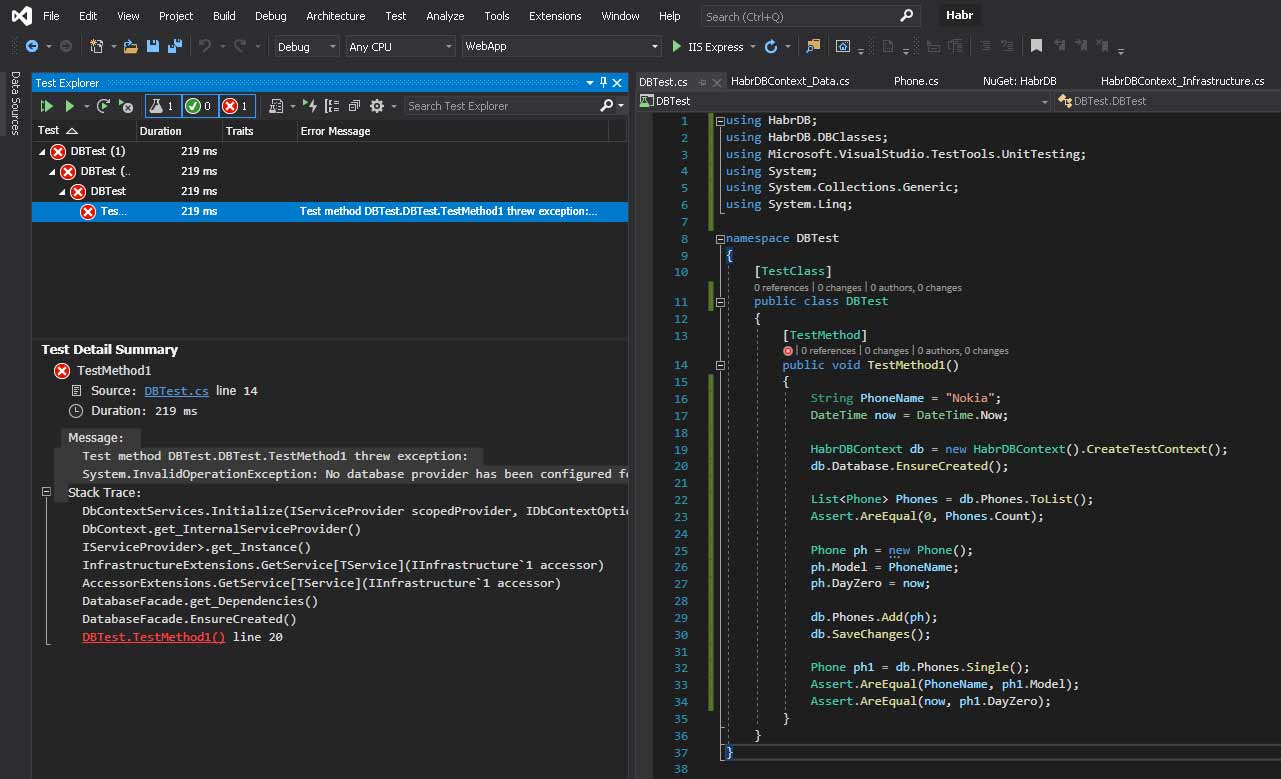Close the Test Explorer panel
1281x779 pixels.
(618, 83)
